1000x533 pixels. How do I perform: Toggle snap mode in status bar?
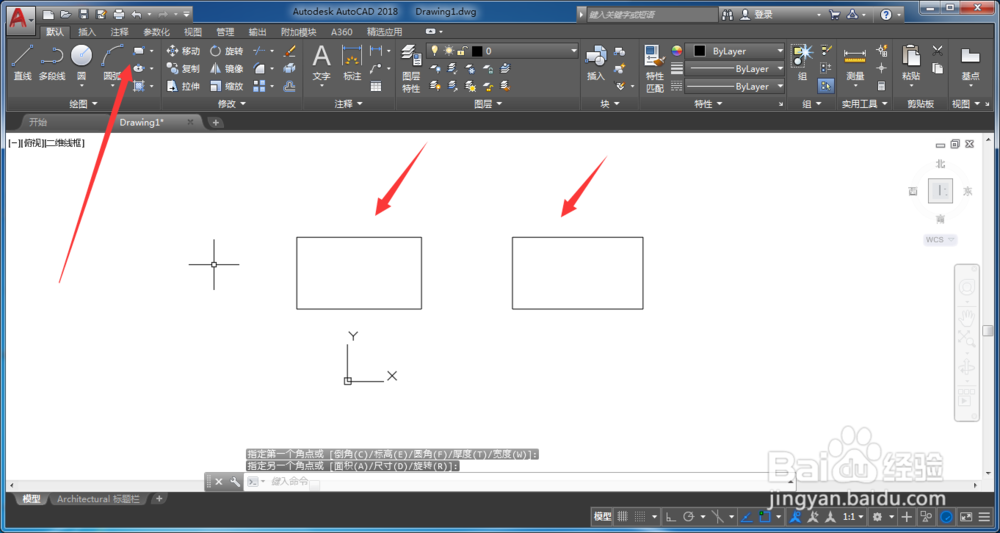click(640, 516)
